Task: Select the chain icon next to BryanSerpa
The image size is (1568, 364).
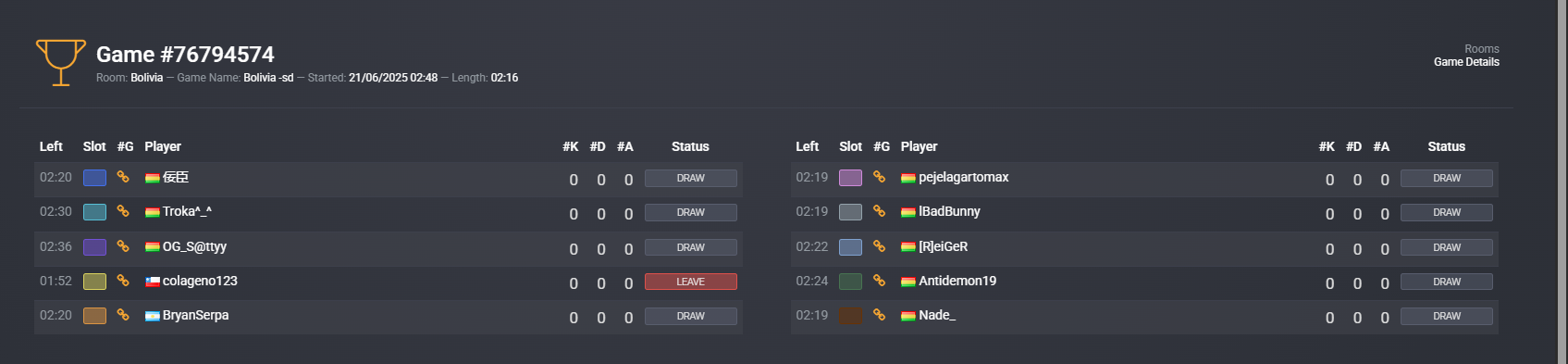Action: 123,315
